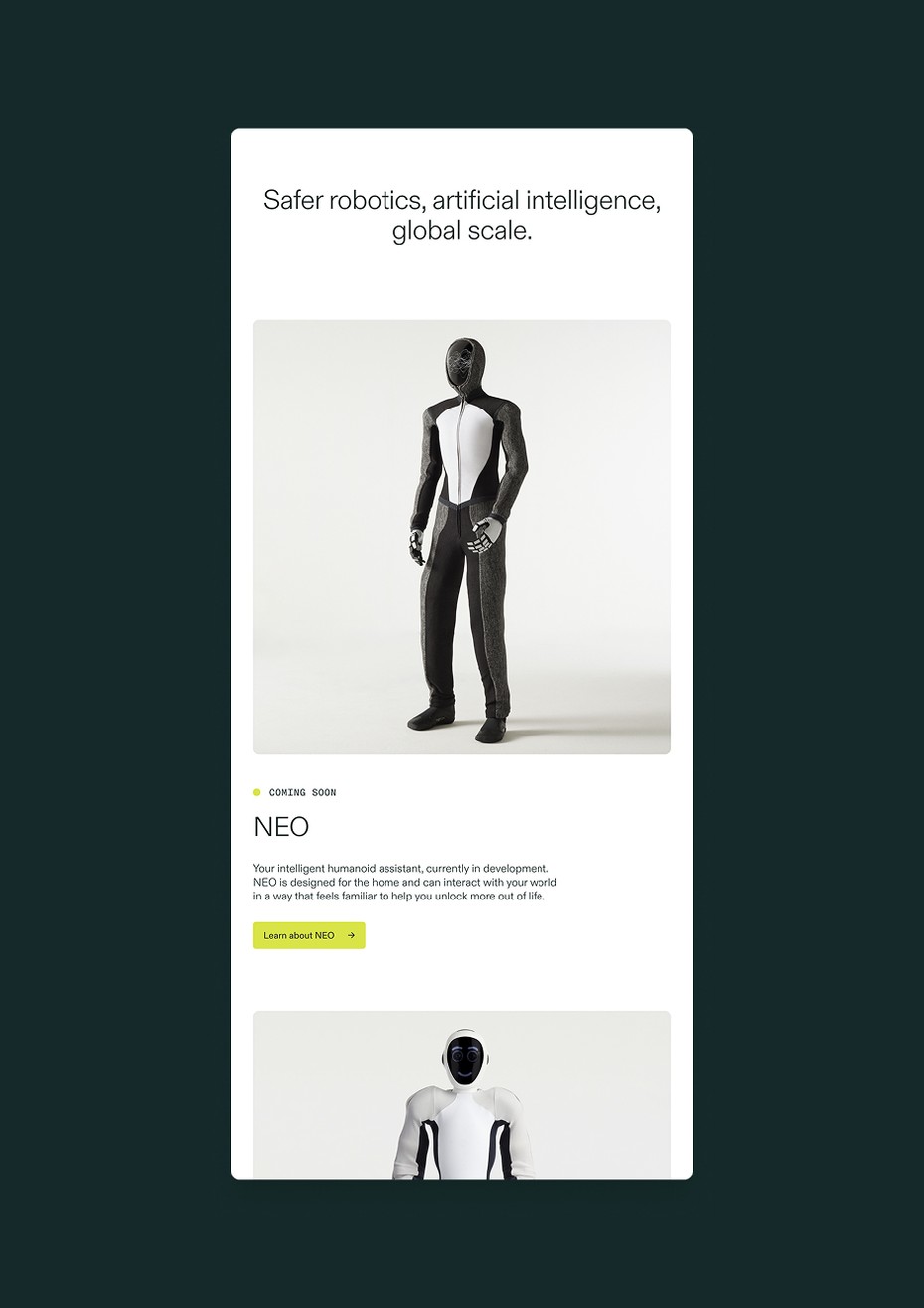Click the white robot's torso

coord(463,1133)
